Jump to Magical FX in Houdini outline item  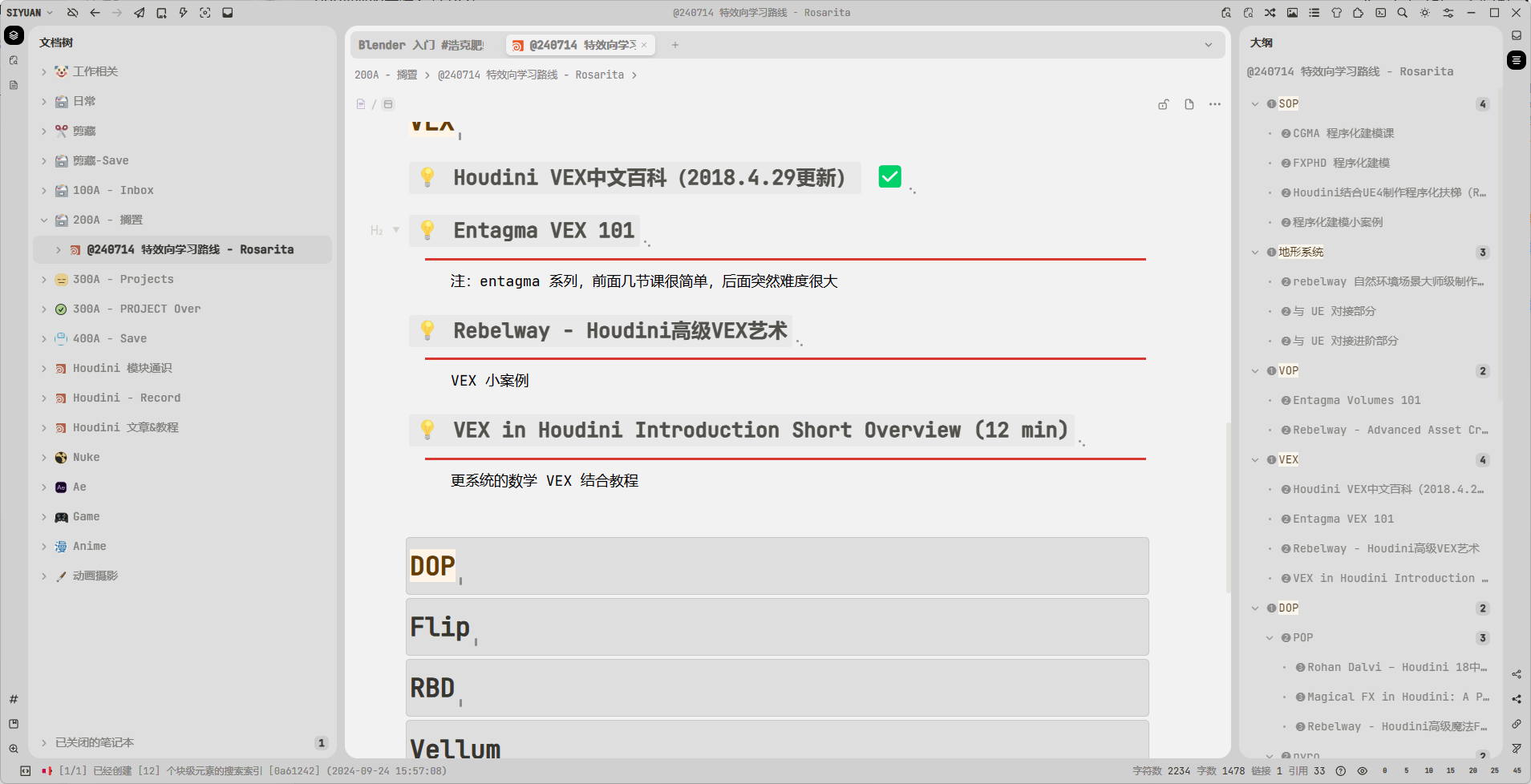pyautogui.click(x=1399, y=697)
